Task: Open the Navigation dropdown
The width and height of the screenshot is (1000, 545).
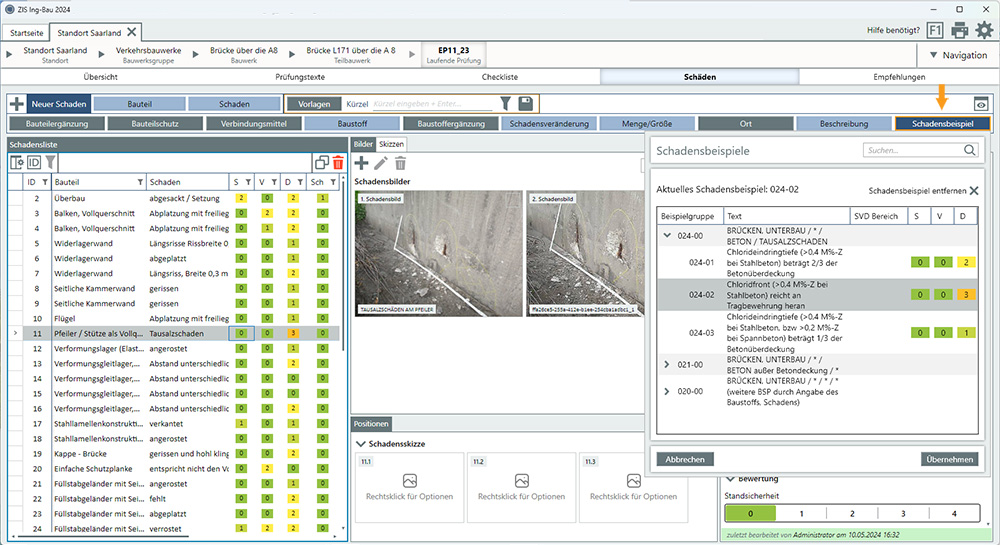Action: point(958,55)
